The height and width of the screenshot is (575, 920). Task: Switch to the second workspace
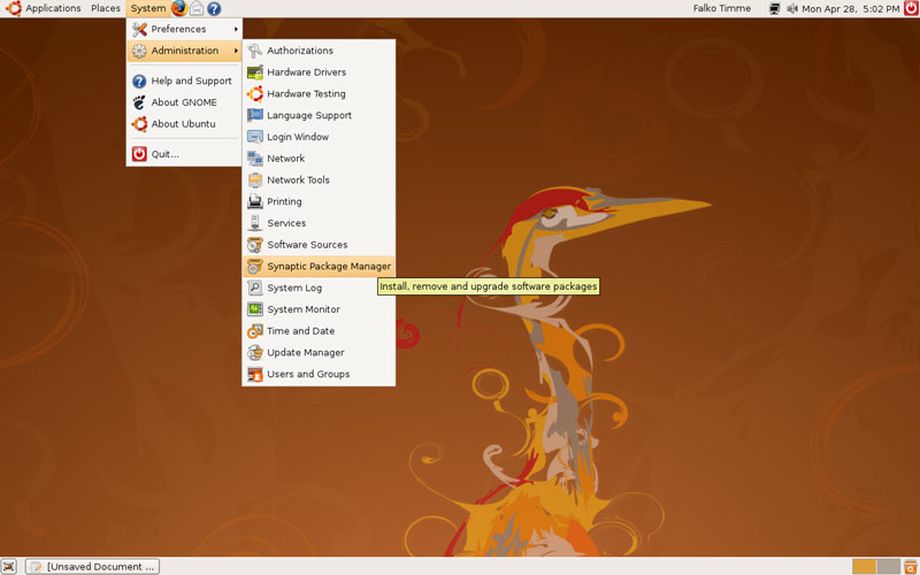888,566
